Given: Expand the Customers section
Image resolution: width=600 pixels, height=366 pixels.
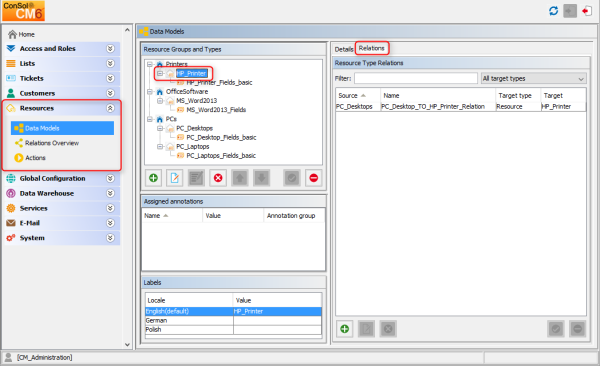Looking at the screenshot, I should [110, 93].
